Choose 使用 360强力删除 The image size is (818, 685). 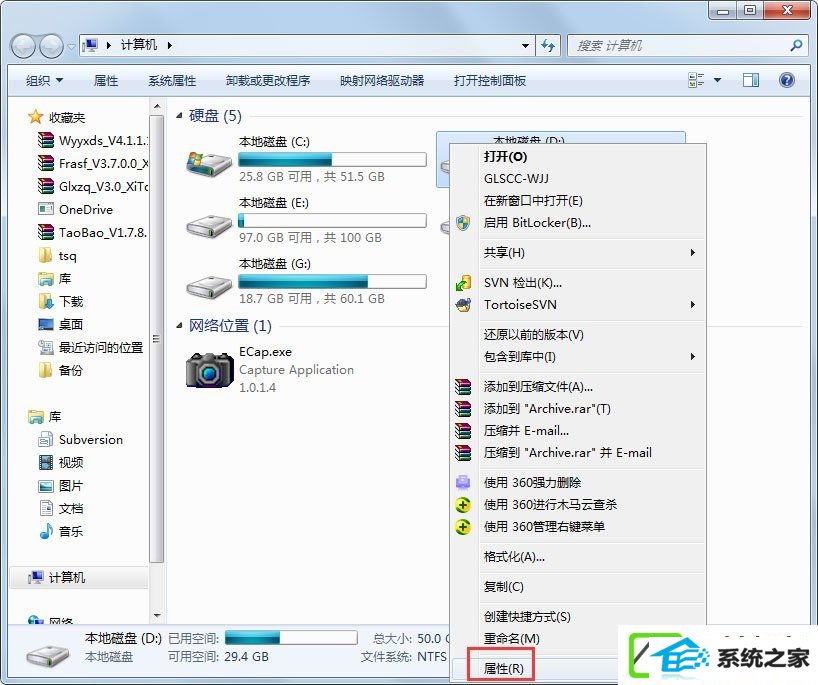578,483
